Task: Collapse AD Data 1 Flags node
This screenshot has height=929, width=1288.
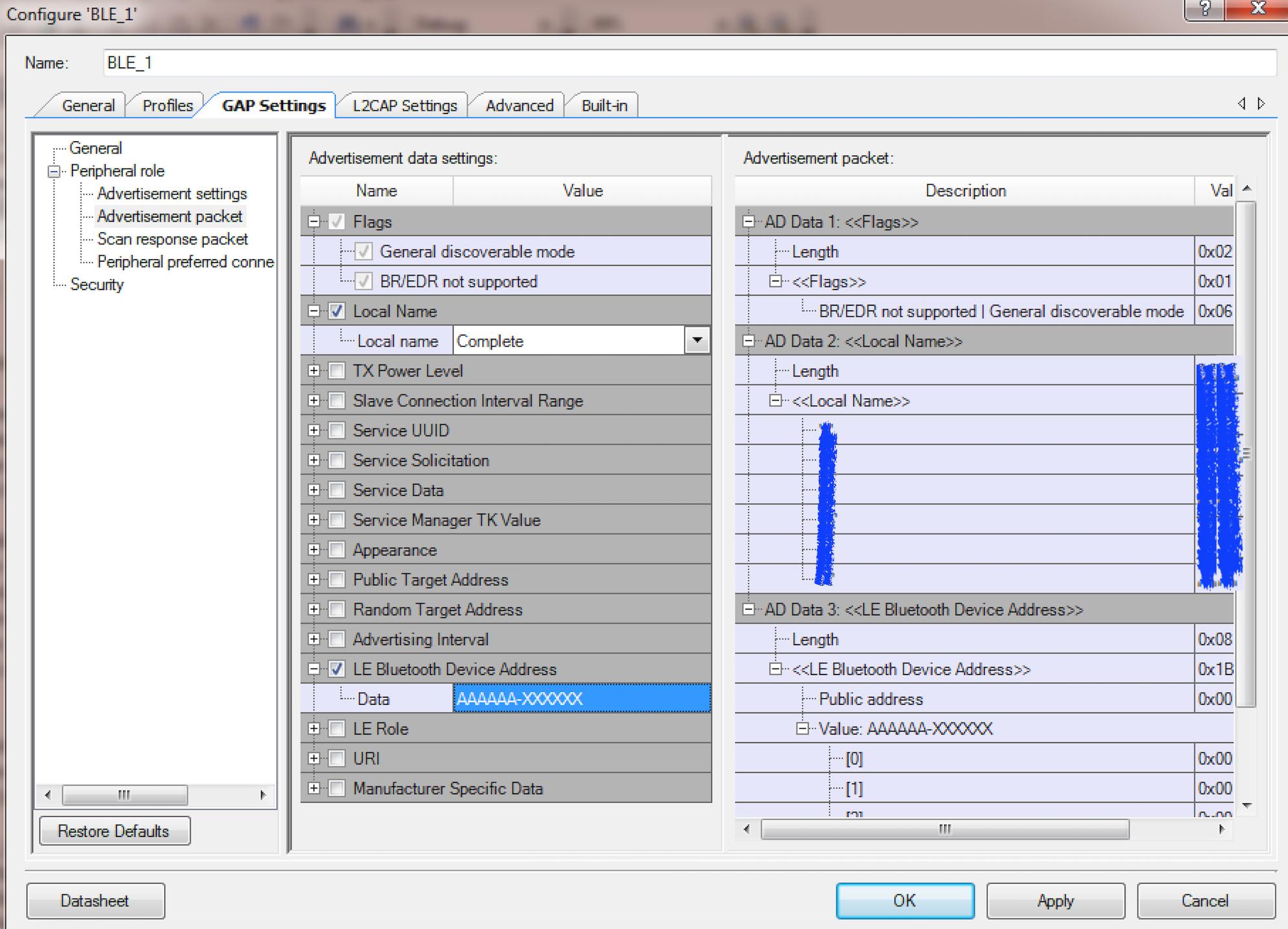Action: (x=748, y=222)
